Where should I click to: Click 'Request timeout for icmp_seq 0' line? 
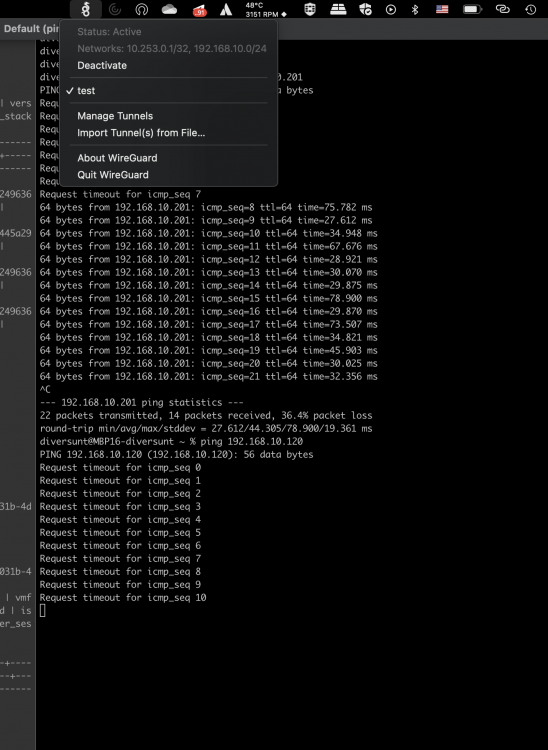(120, 467)
